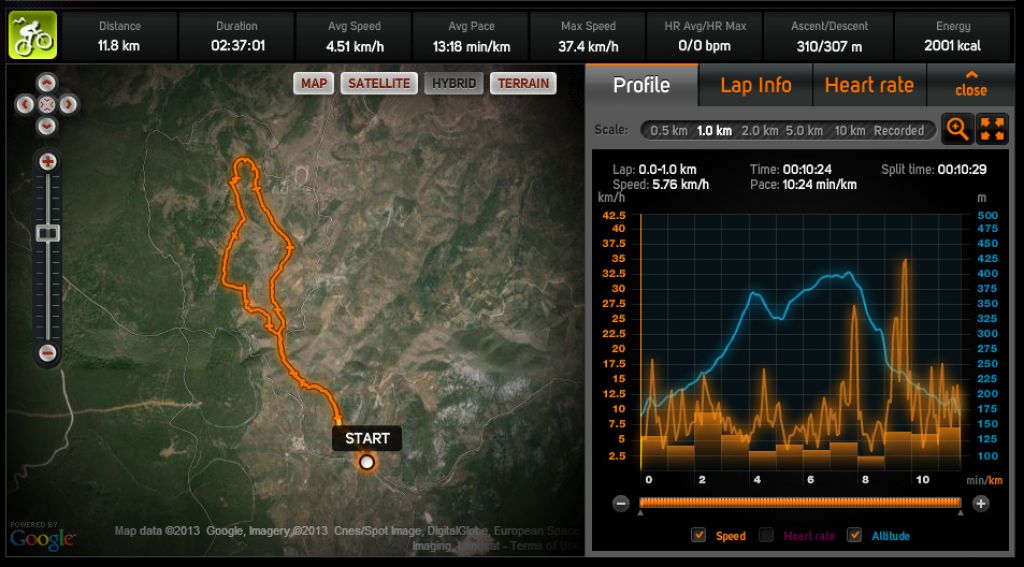Pan the map right with arrow

pyautogui.click(x=68, y=104)
